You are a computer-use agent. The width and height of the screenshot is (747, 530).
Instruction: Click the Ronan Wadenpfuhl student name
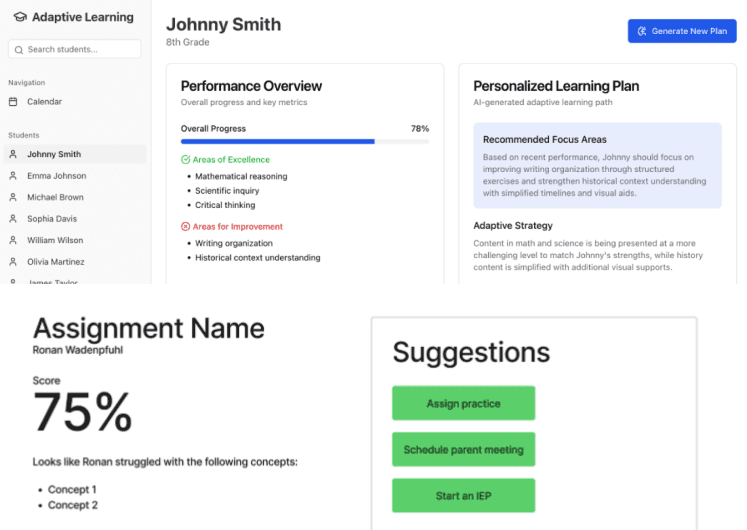coord(78,350)
